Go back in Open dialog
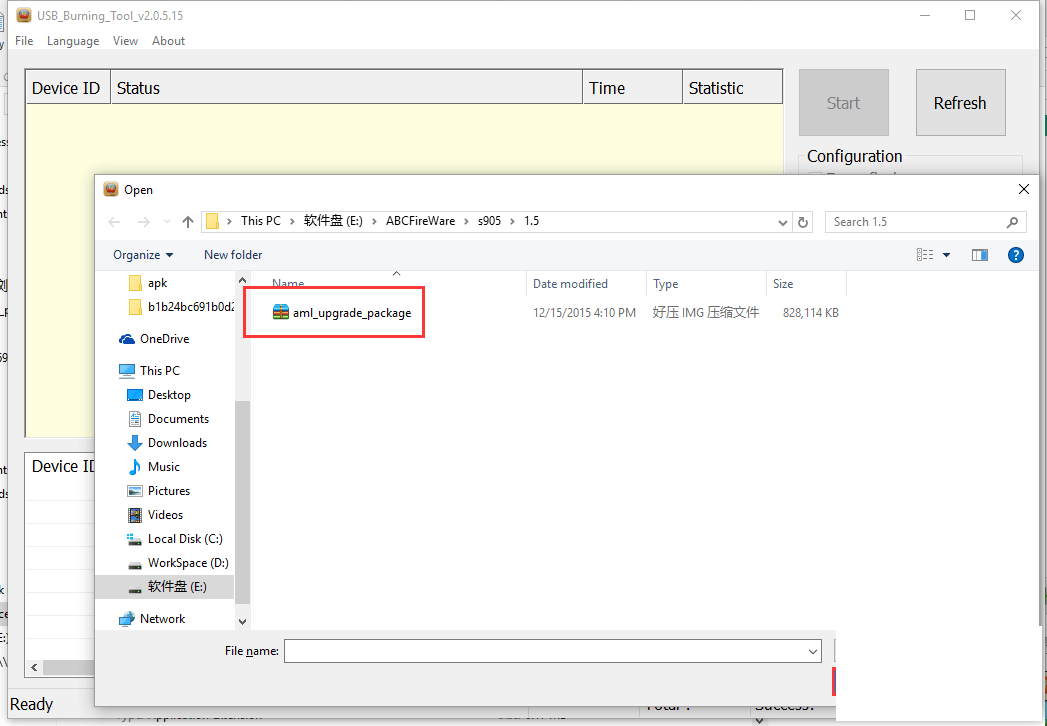 coord(114,222)
